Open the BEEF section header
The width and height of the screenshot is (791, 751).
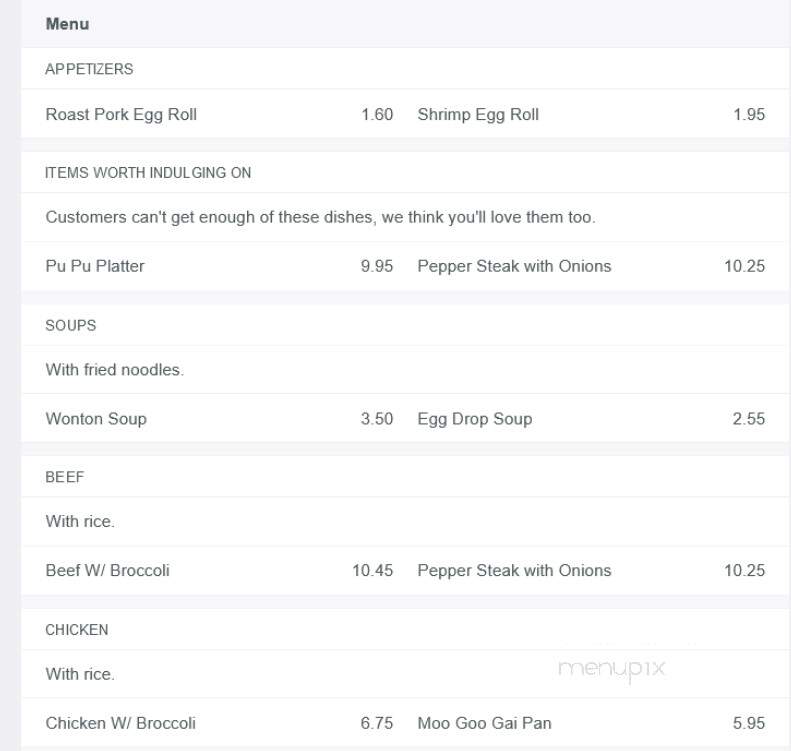pos(65,477)
